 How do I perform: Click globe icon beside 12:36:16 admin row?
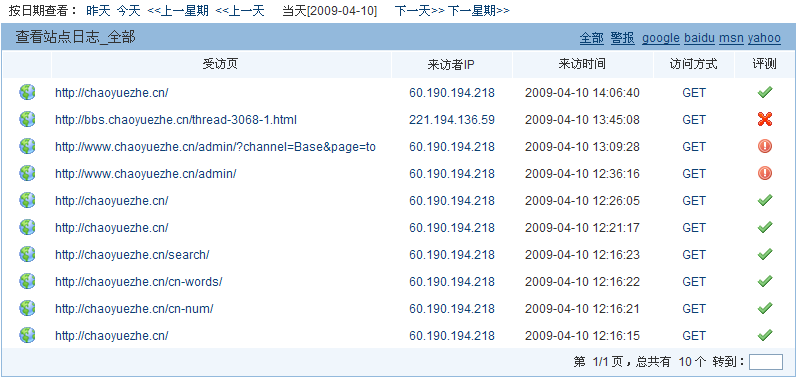pos(27,173)
